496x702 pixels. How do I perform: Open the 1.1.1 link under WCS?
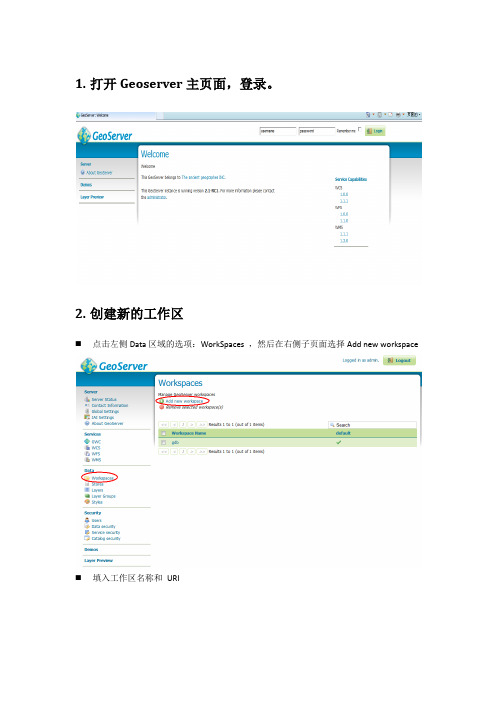344,201
